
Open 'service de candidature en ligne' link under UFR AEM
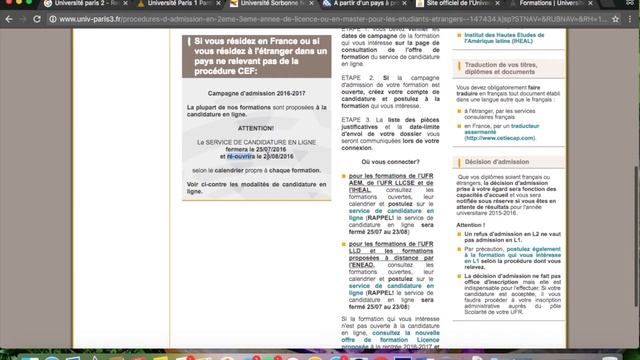coord(391,214)
